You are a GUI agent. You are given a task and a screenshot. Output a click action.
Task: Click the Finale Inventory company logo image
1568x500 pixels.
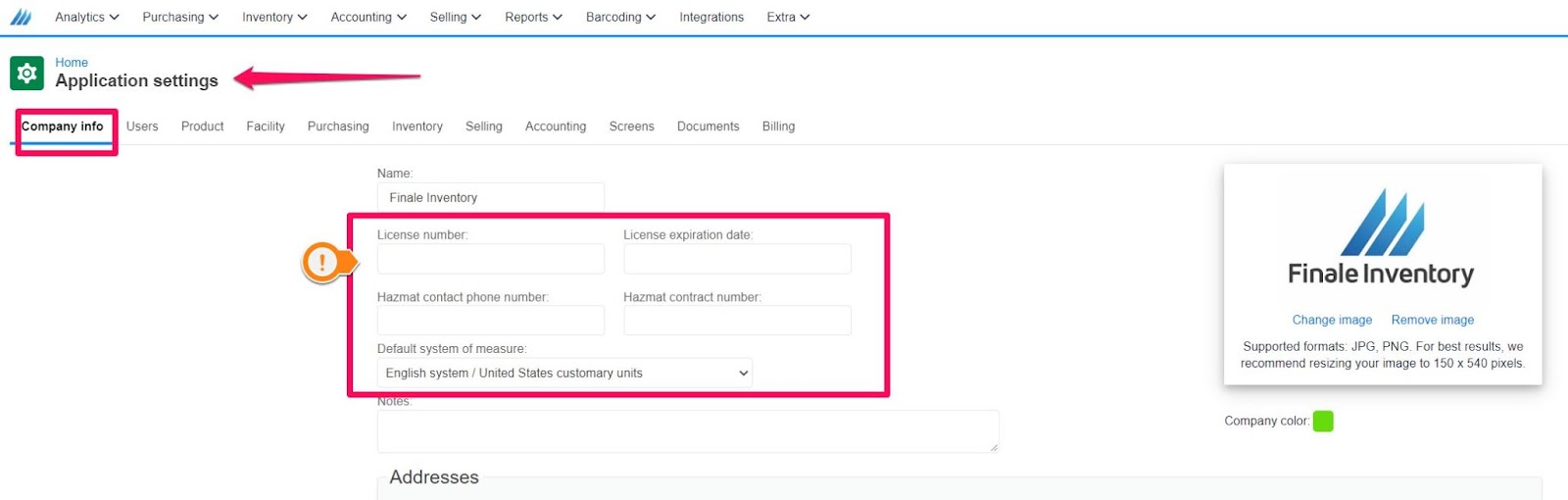point(1382,237)
